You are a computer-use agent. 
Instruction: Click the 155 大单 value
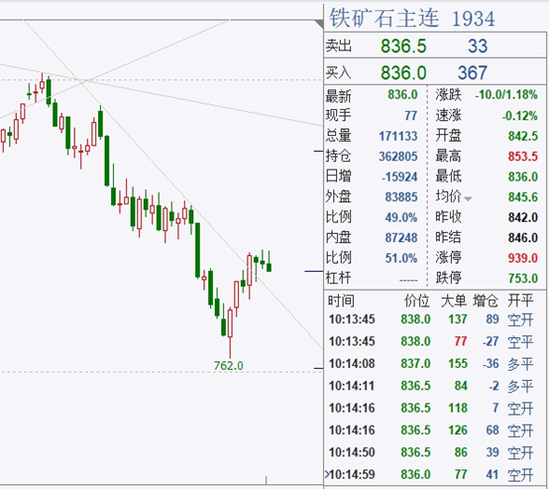tap(458, 364)
